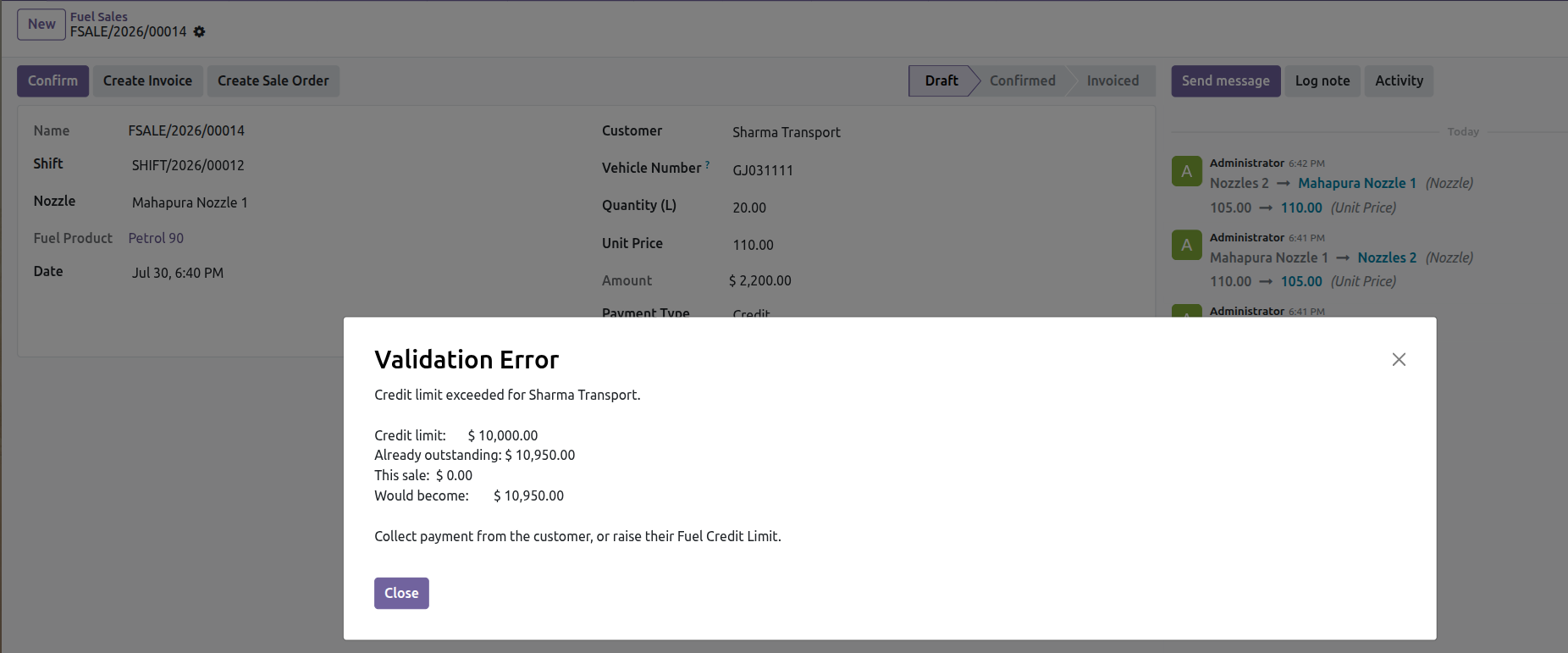The height and width of the screenshot is (653, 1568).
Task: Select the Draft status stage
Action: point(941,81)
